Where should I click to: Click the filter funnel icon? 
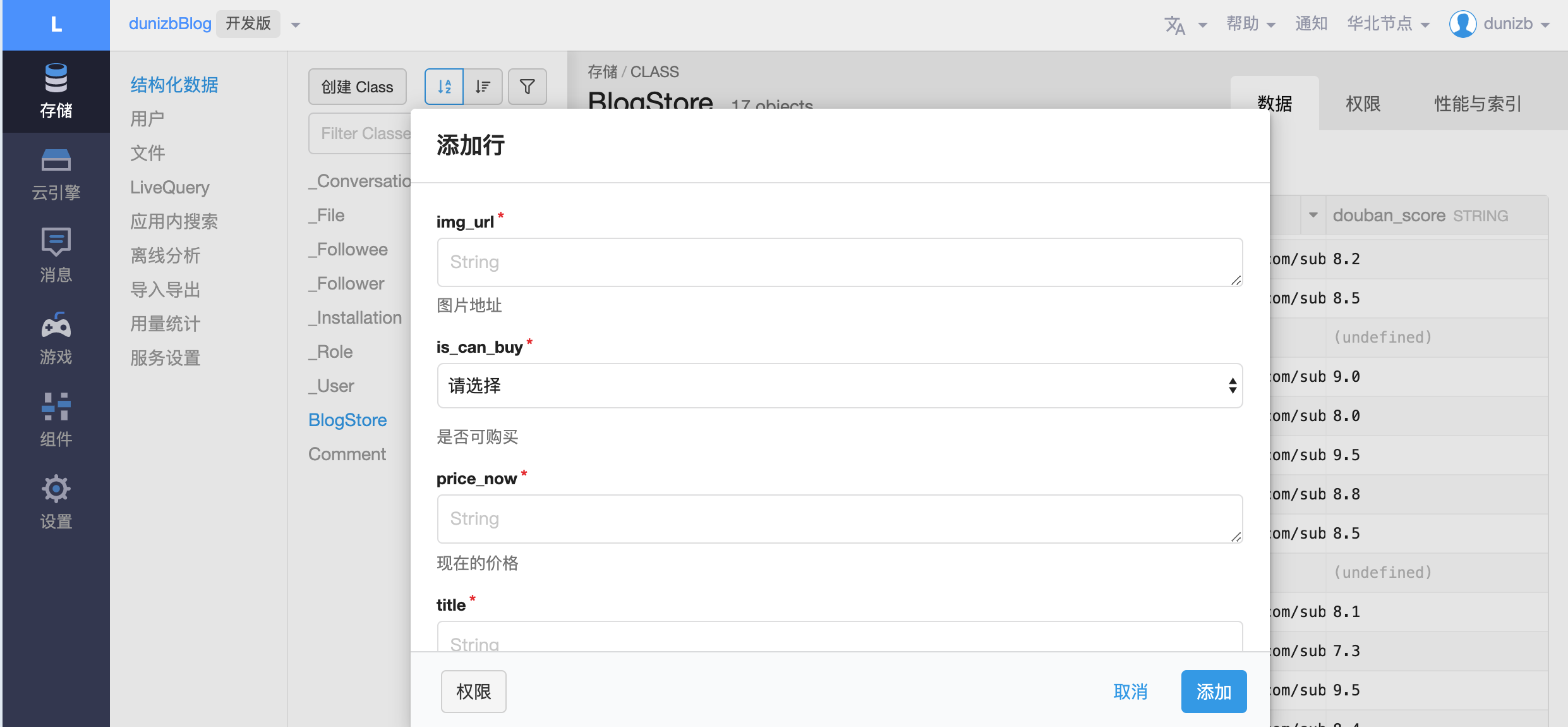click(527, 87)
